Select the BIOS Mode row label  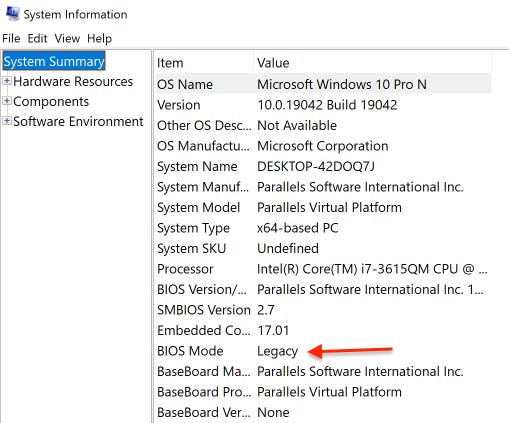(190, 351)
